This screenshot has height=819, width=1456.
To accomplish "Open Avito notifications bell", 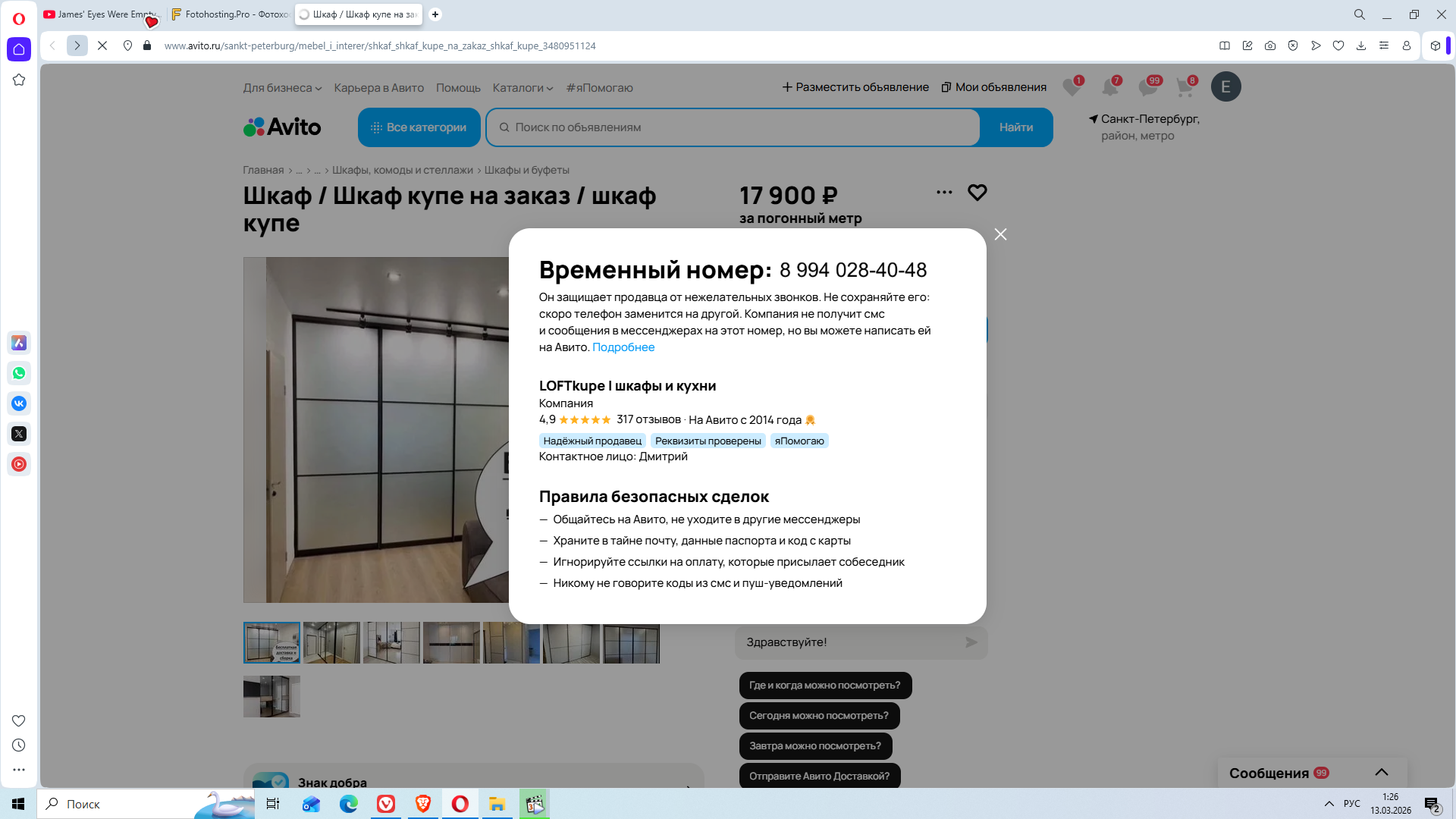I will 1109,87.
